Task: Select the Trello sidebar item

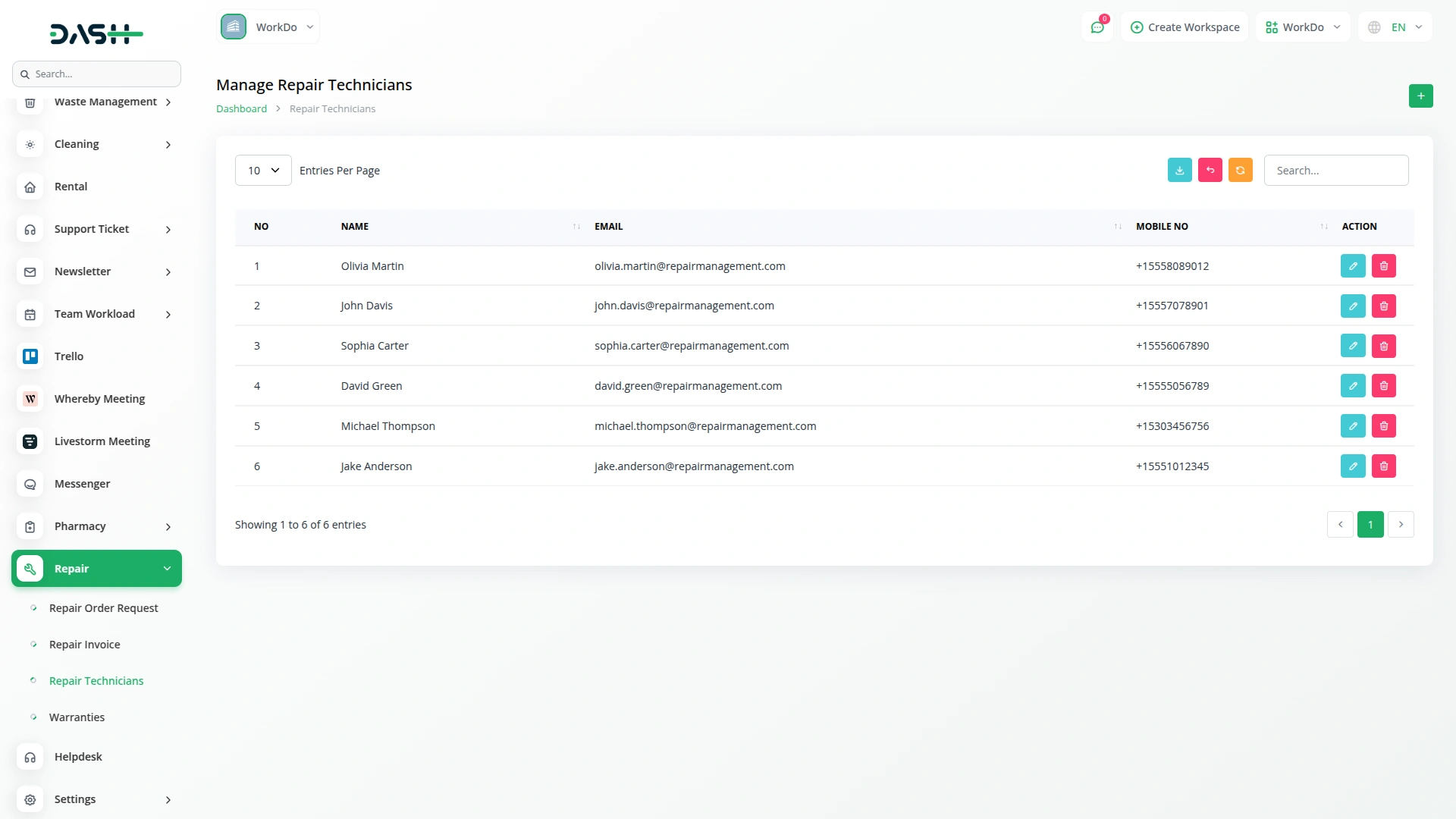Action: coord(69,356)
